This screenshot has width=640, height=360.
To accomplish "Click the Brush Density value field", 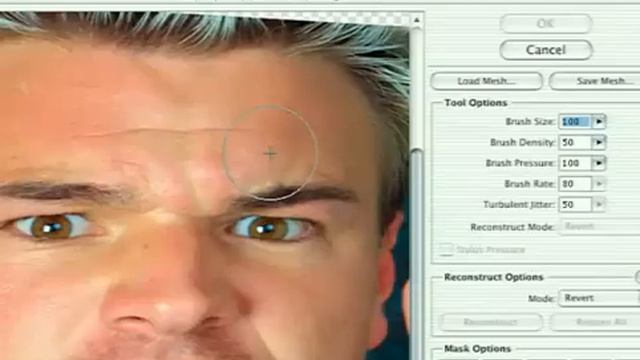I will tap(575, 142).
